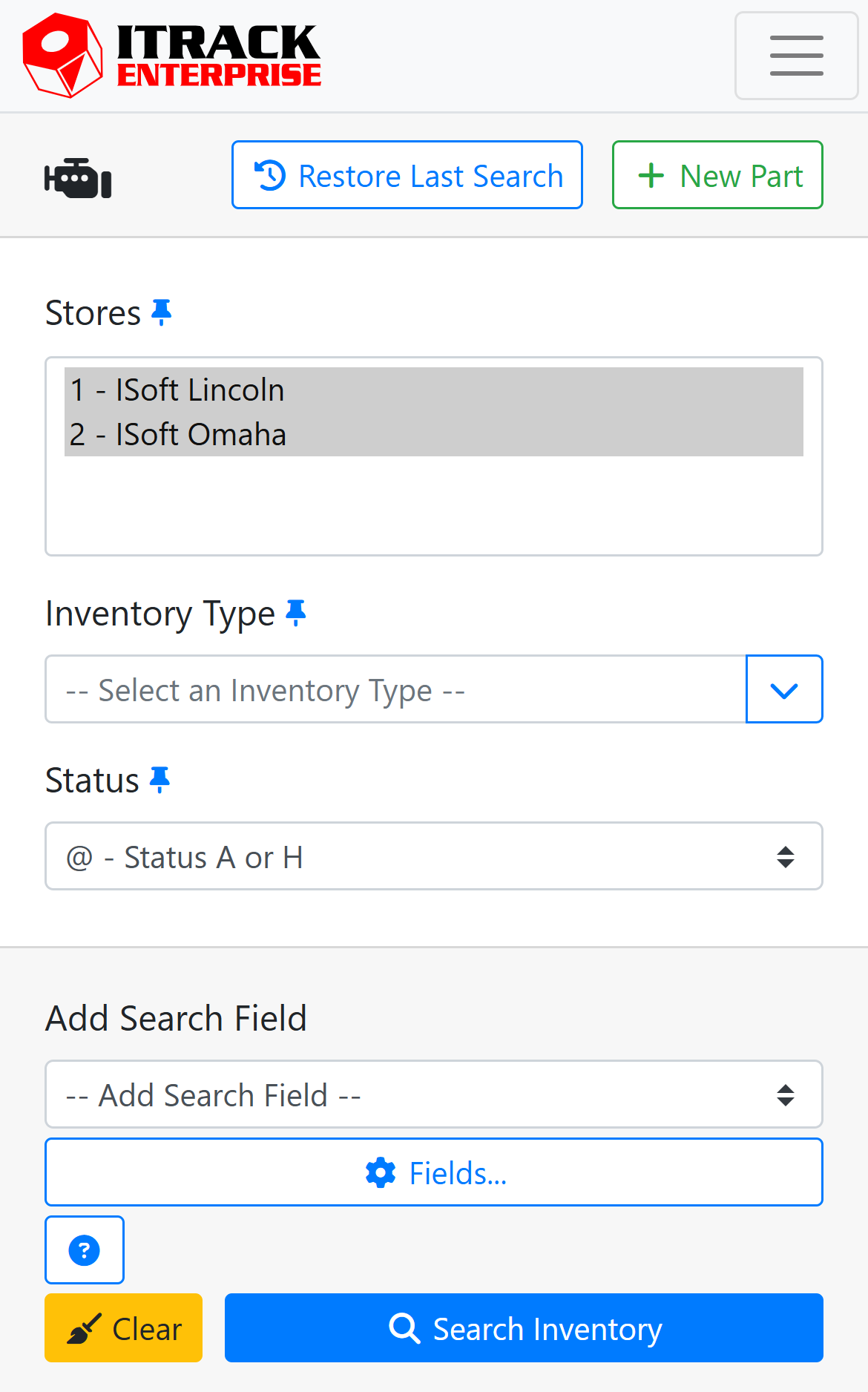This screenshot has height=1392, width=868.
Task: Open the Fields... settings
Action: pos(434,1172)
